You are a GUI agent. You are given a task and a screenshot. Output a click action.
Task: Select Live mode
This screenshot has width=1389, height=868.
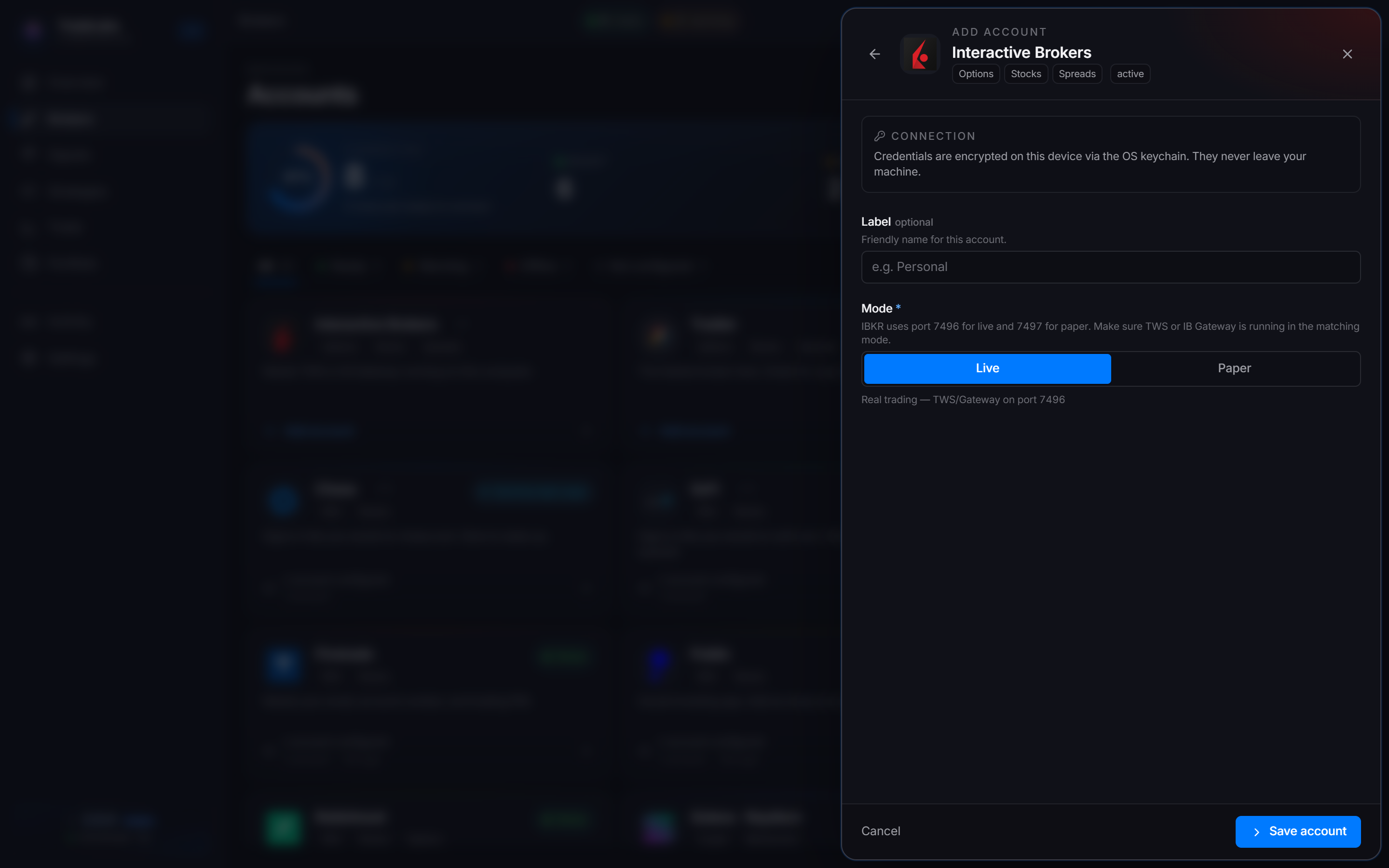(x=987, y=368)
